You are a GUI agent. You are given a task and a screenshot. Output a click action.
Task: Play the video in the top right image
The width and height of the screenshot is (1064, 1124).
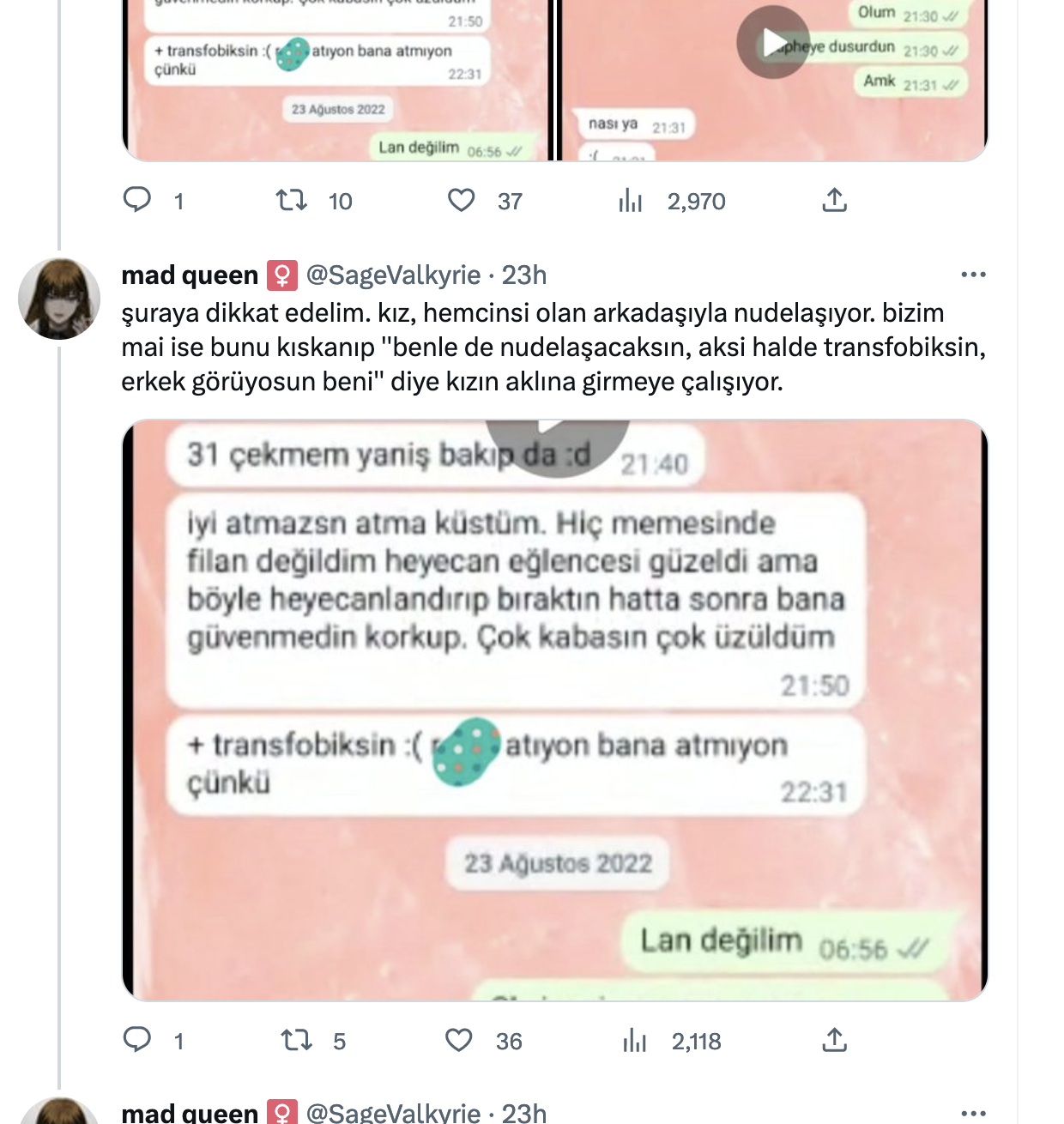773,42
